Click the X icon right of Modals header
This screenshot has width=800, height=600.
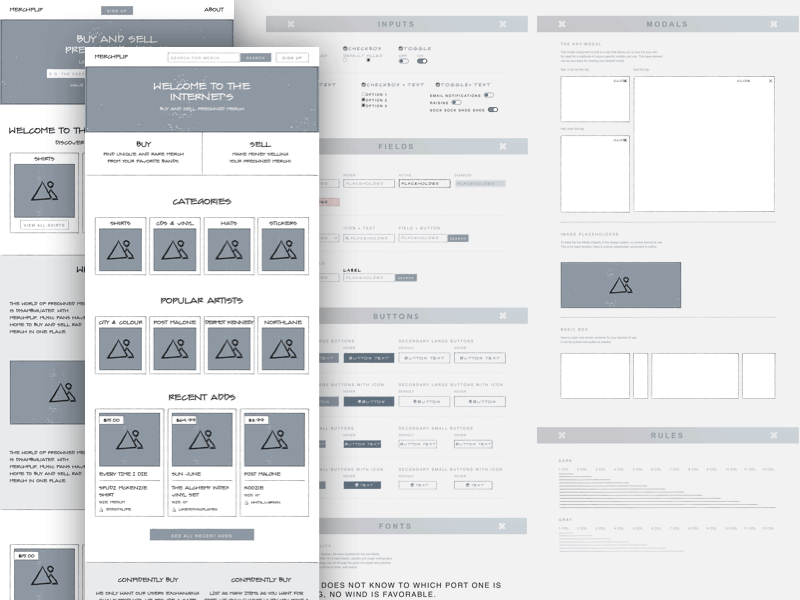[x=774, y=24]
